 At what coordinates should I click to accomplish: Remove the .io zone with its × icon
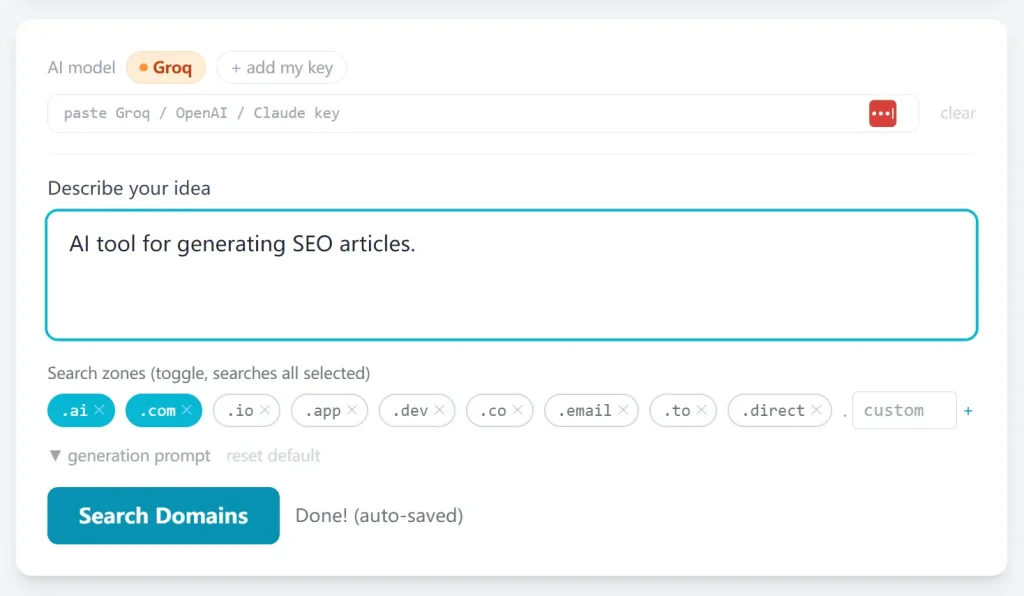point(264,410)
